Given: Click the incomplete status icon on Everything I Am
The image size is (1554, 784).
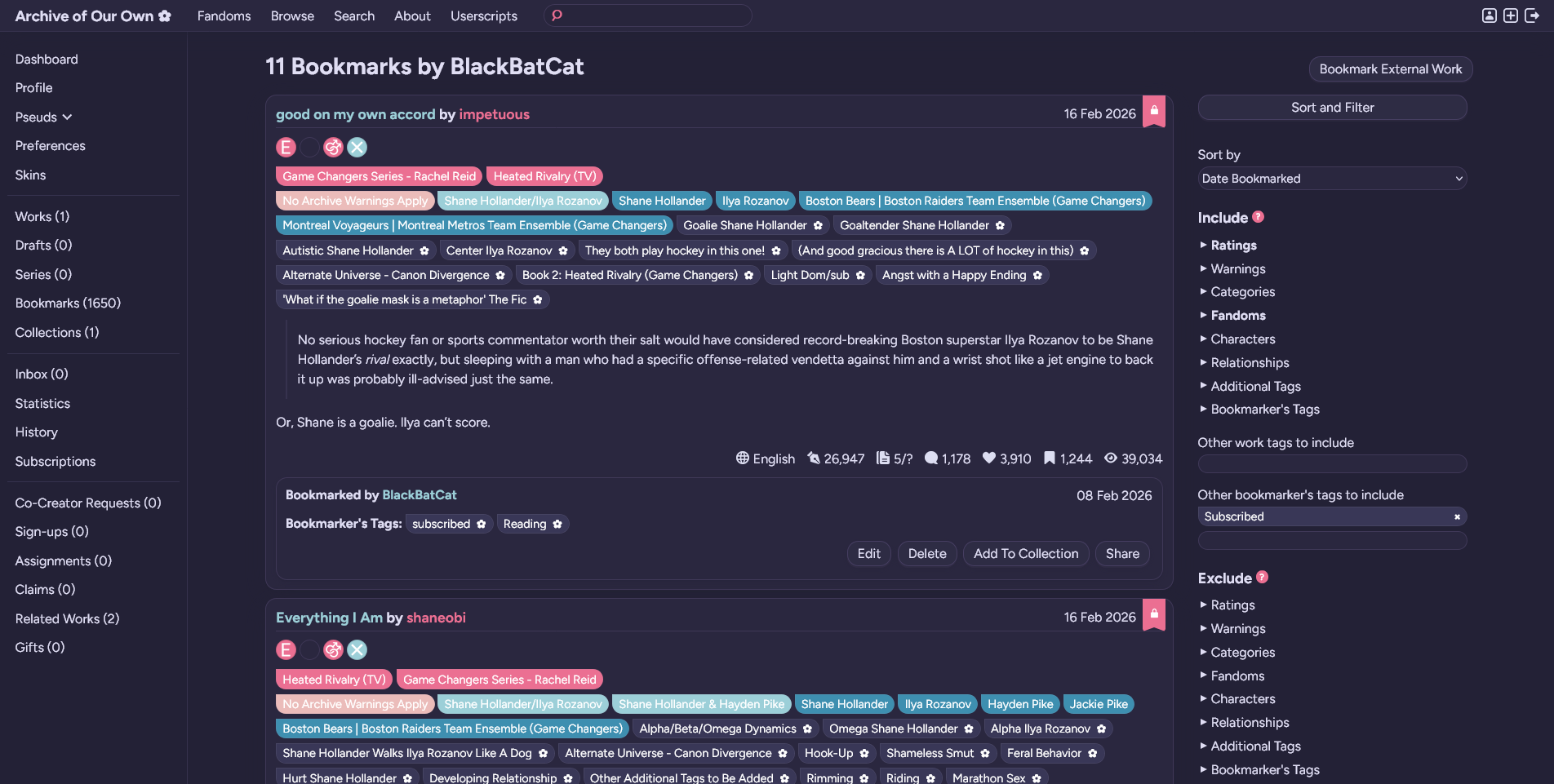Looking at the screenshot, I should pyautogui.click(x=357, y=649).
